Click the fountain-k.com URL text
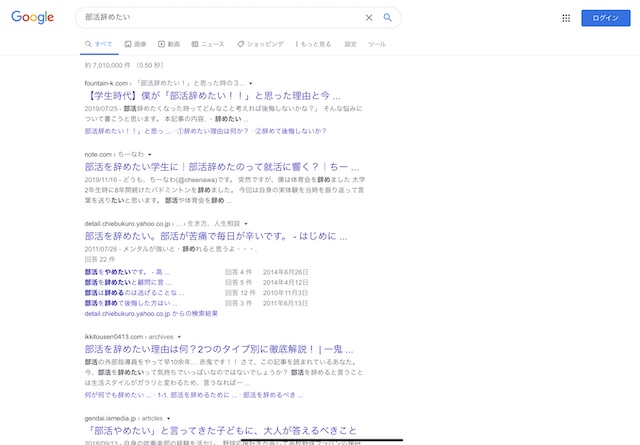 tap(106, 83)
